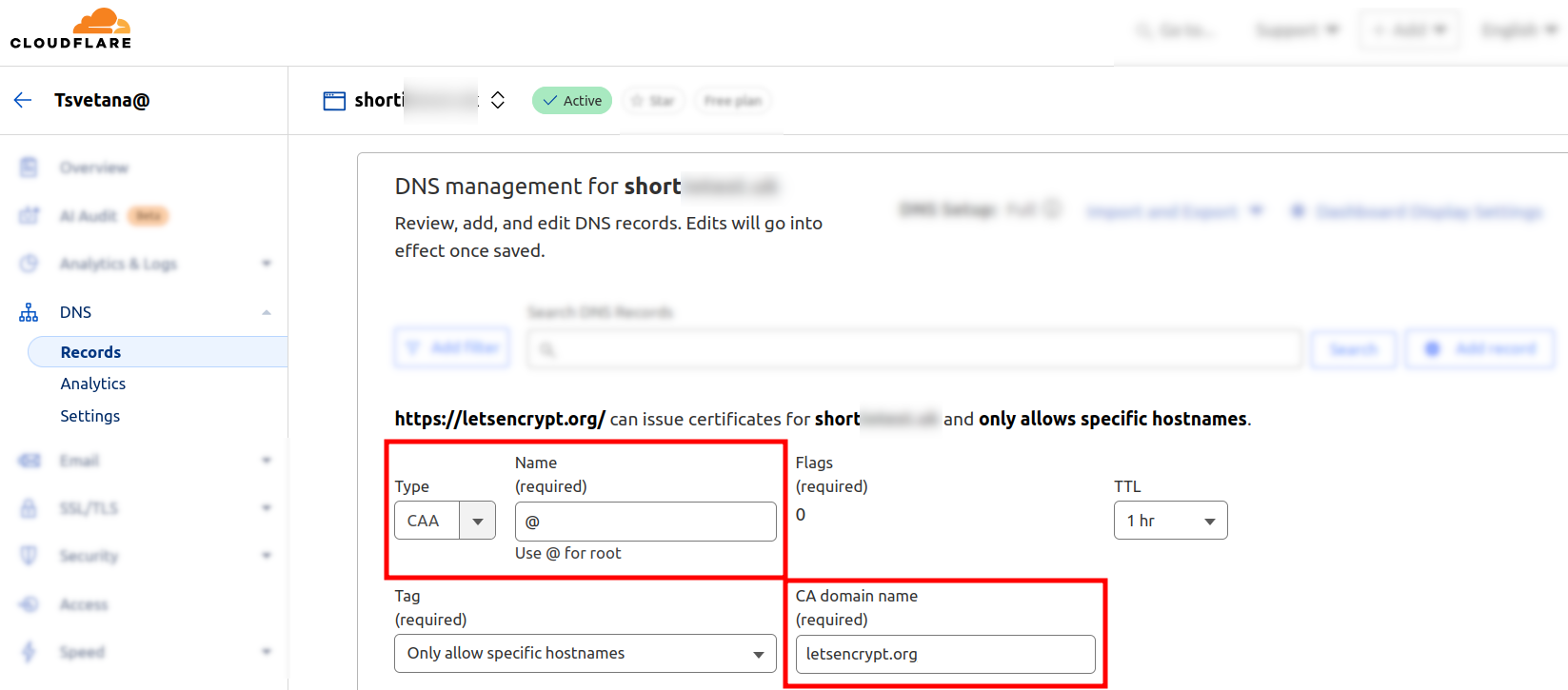
Task: Click the Free plan badge
Action: coord(733,100)
